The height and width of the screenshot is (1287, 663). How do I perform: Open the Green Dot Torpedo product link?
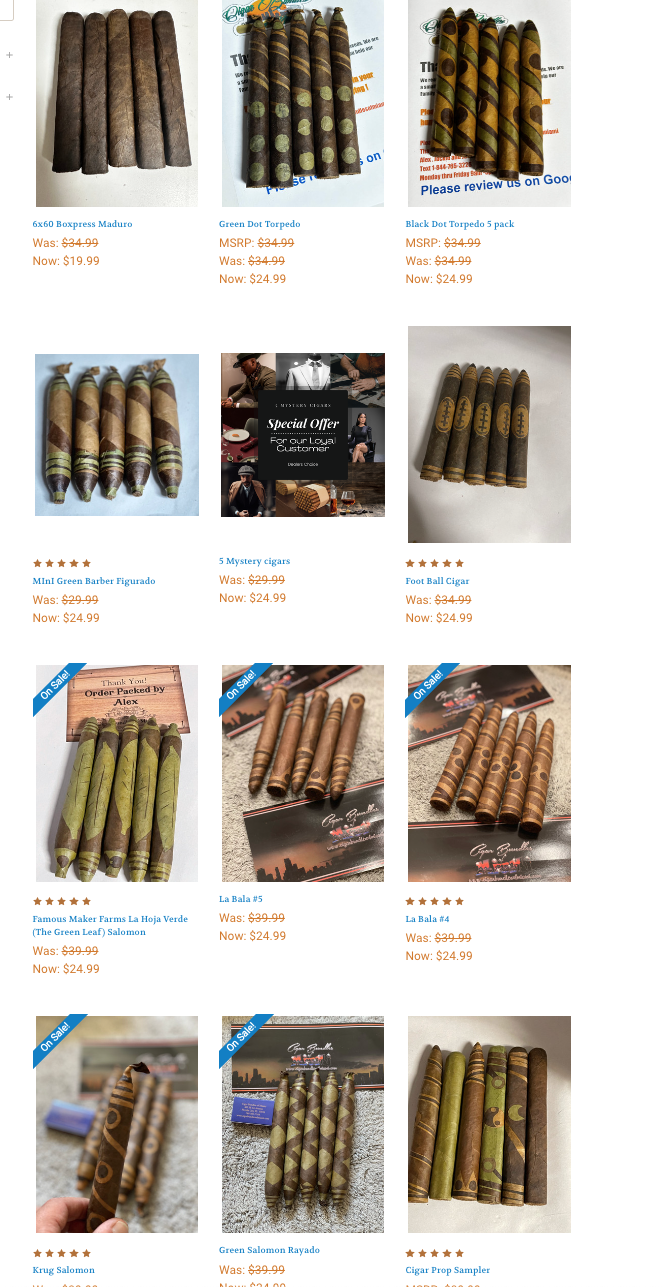[260, 224]
